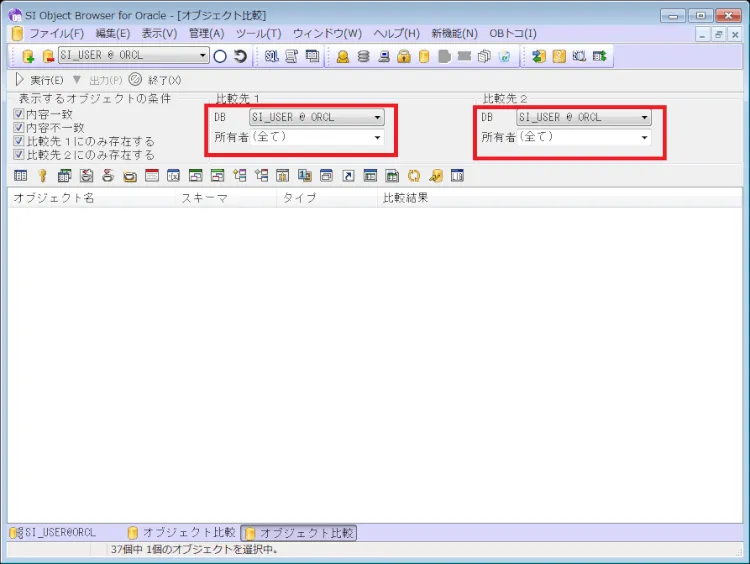Uncheck 比較先１にのみ存在する checkbox
750x564 pixels.
(x=19, y=141)
